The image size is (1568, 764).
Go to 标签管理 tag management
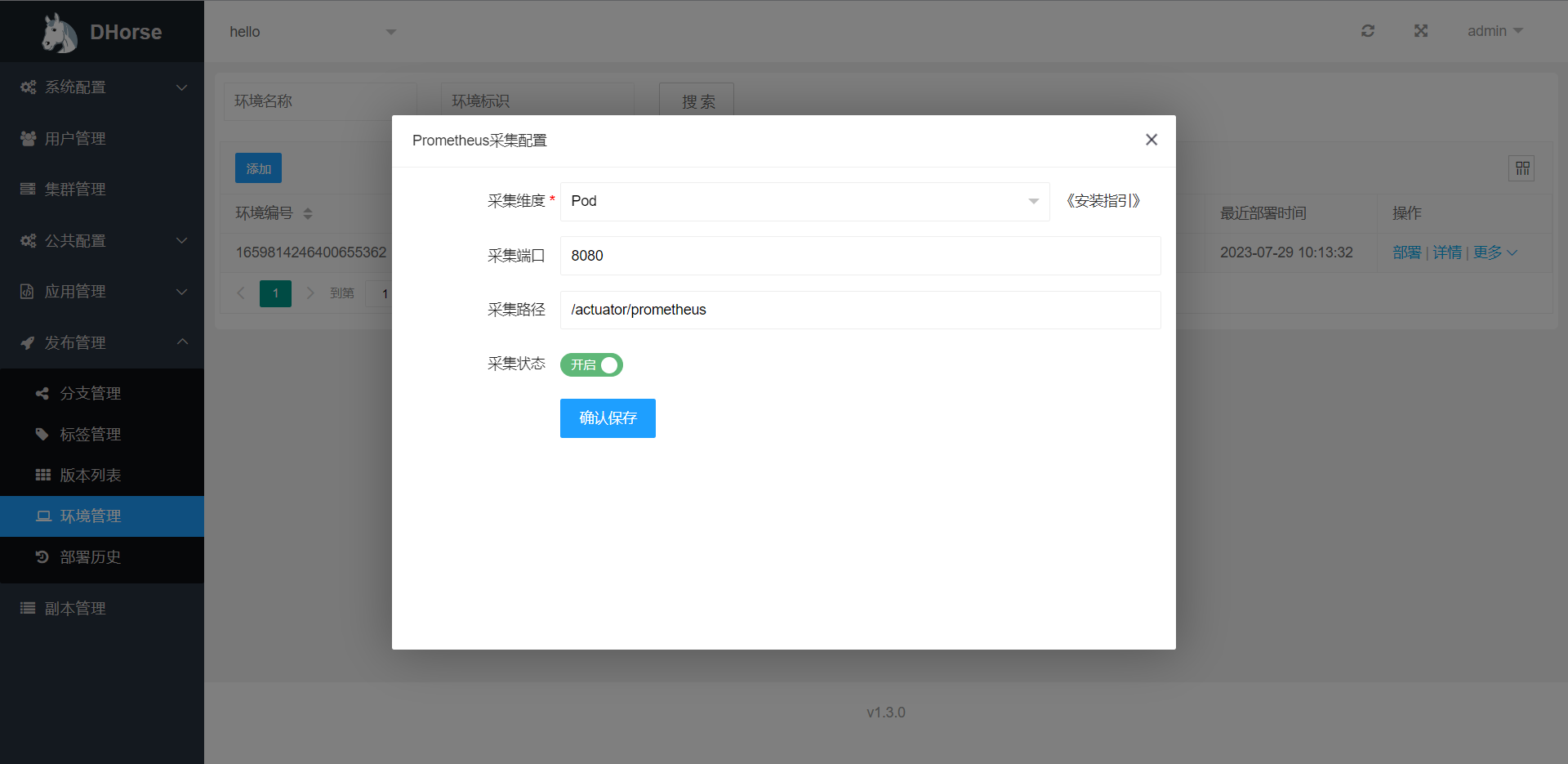(90, 434)
